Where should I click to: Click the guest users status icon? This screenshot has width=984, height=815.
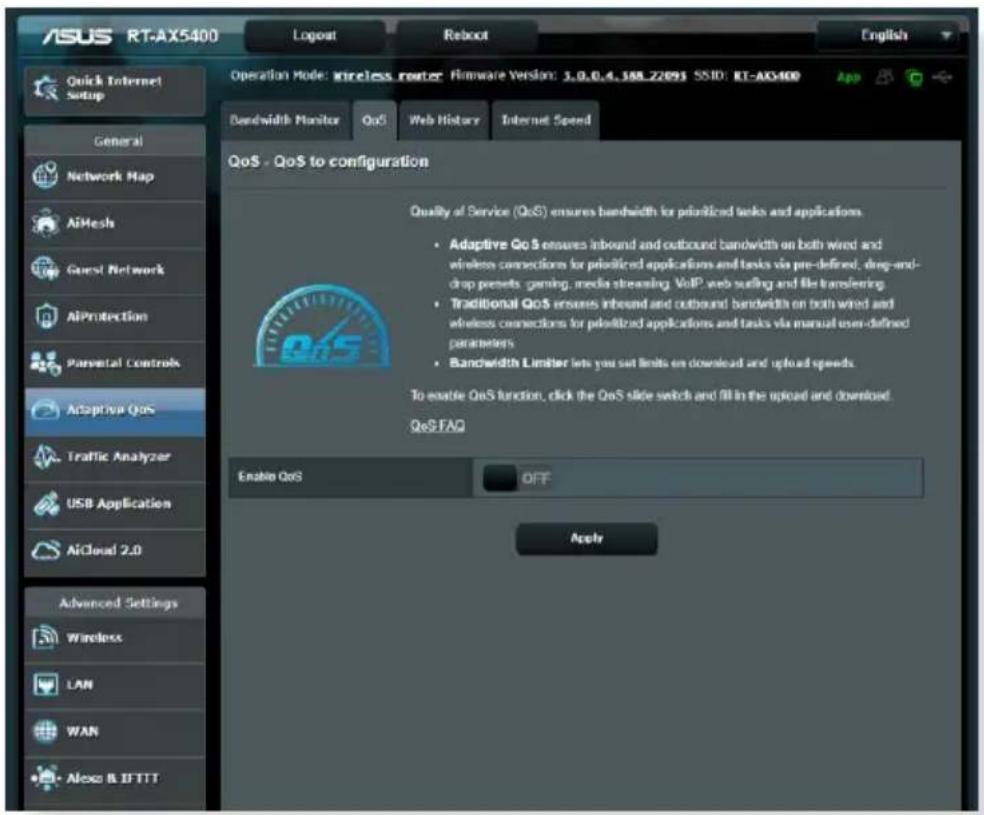point(884,77)
